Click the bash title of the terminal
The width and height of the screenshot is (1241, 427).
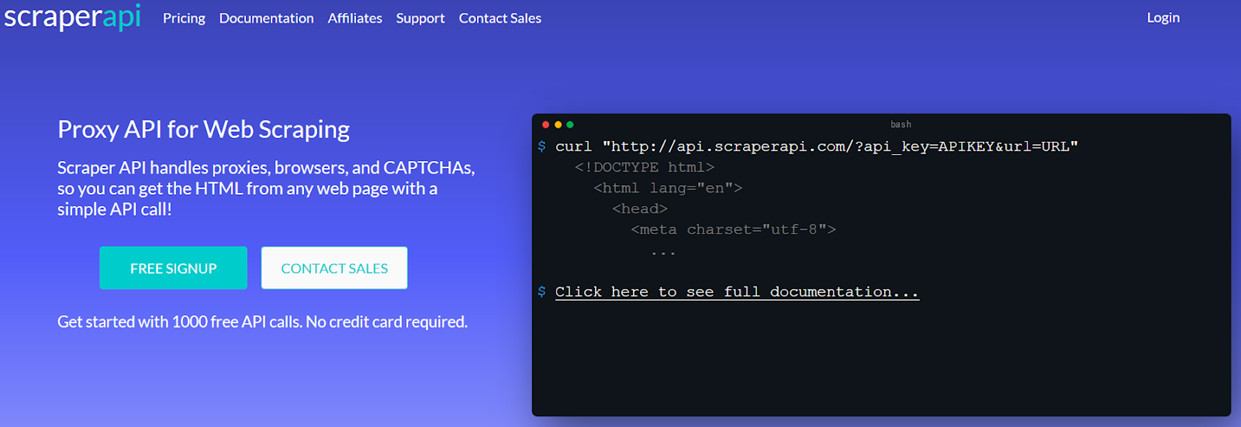pos(900,125)
